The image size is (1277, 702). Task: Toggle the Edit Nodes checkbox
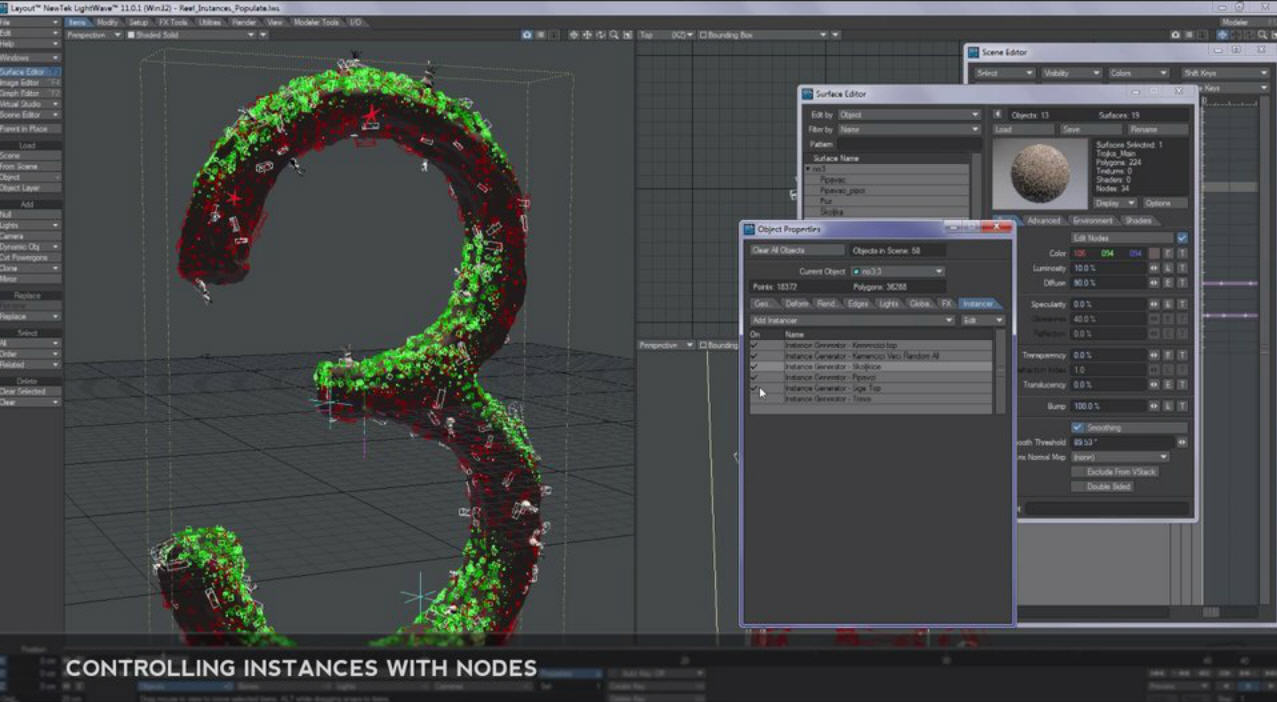point(1181,238)
